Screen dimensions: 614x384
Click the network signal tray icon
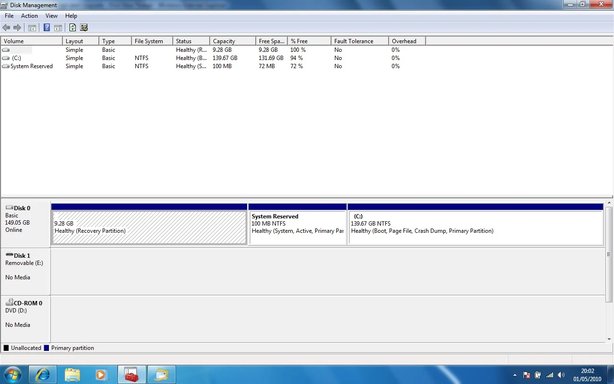[550, 375]
